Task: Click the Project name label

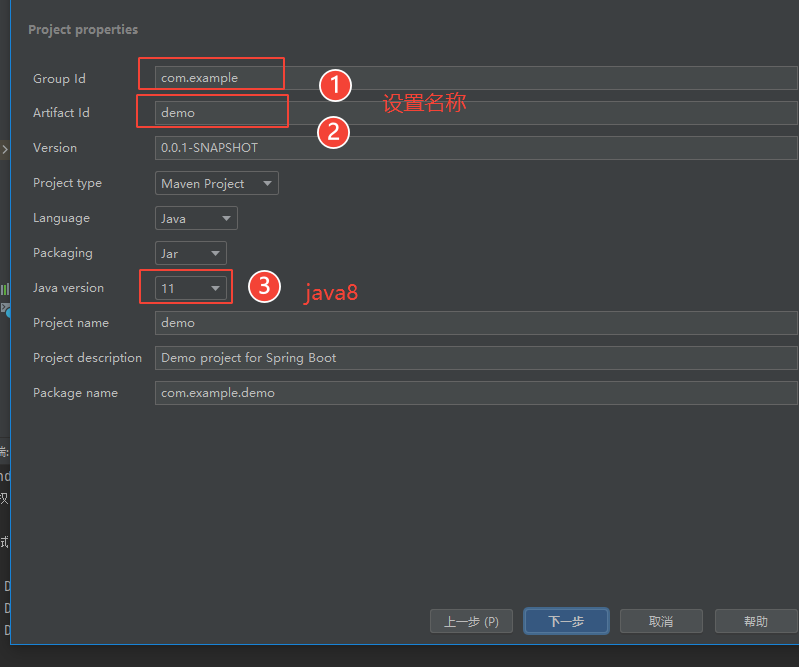Action: tap(71, 323)
